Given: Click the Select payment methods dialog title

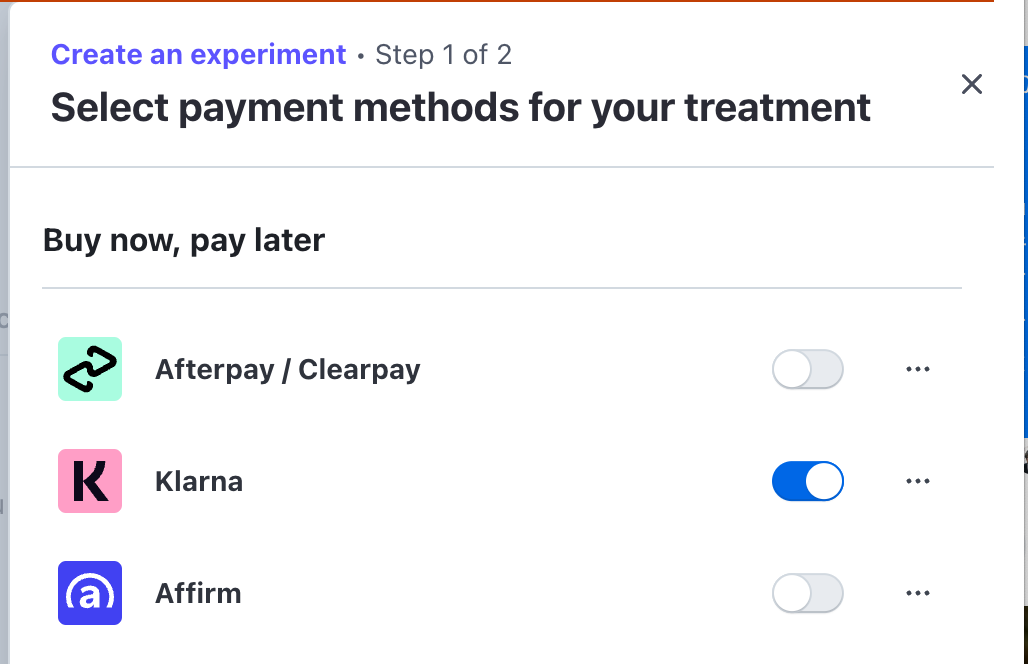Looking at the screenshot, I should (460, 107).
